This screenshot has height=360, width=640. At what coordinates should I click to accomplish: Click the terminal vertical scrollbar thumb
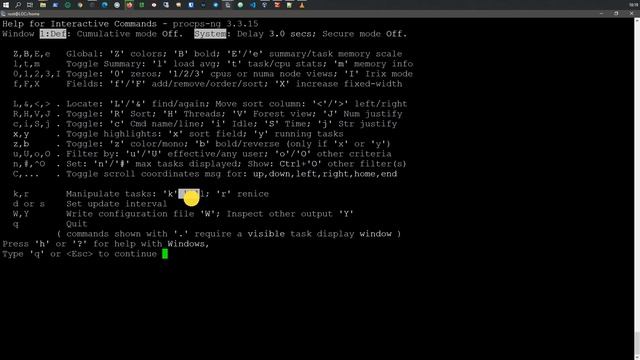(x=637, y=344)
